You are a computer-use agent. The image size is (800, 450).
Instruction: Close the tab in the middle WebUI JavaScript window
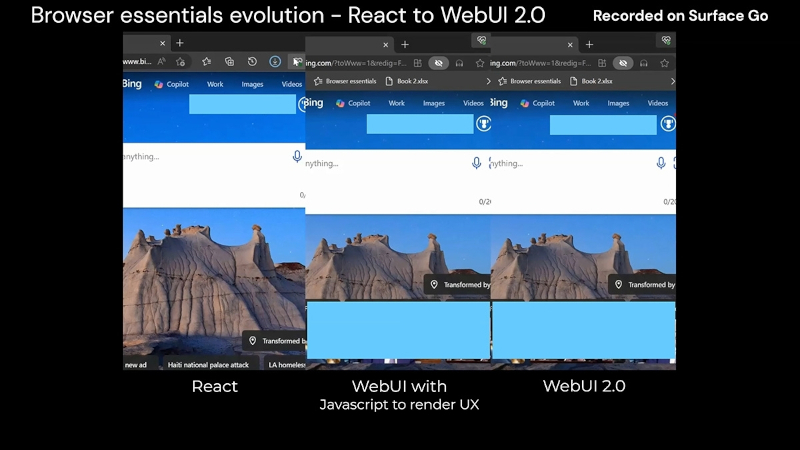point(386,45)
